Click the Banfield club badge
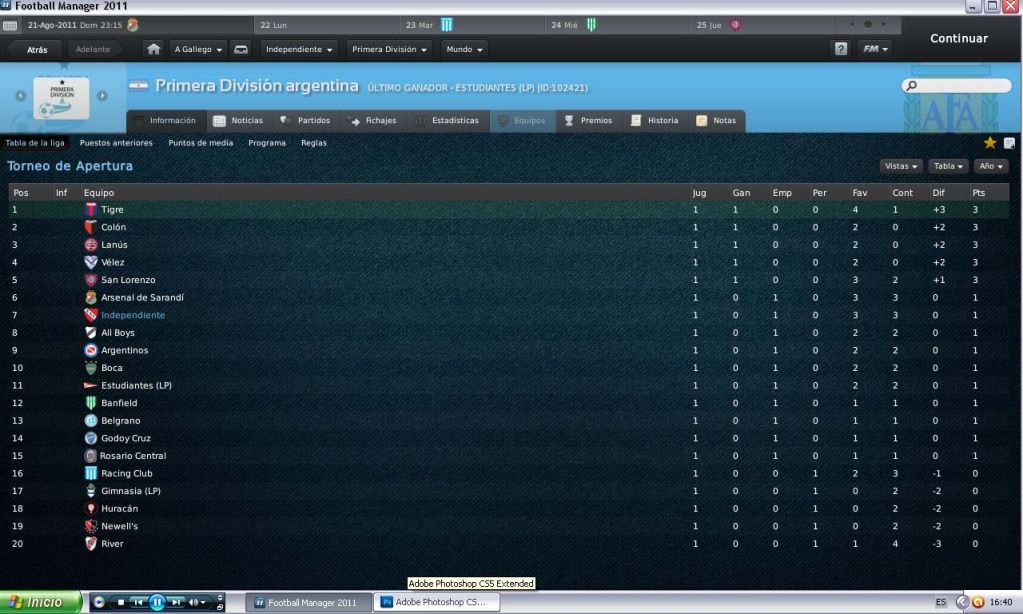 point(91,403)
